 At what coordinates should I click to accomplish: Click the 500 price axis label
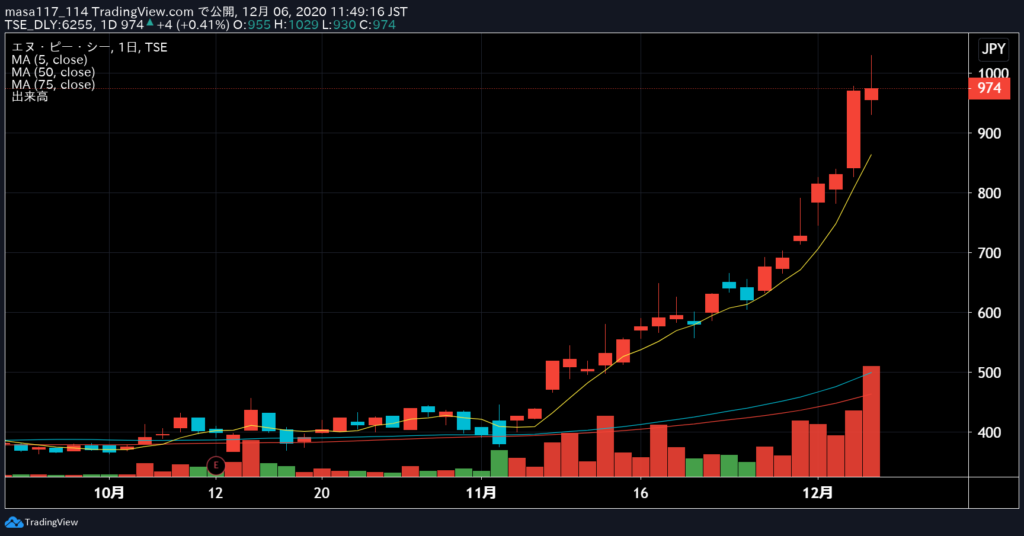click(x=989, y=373)
